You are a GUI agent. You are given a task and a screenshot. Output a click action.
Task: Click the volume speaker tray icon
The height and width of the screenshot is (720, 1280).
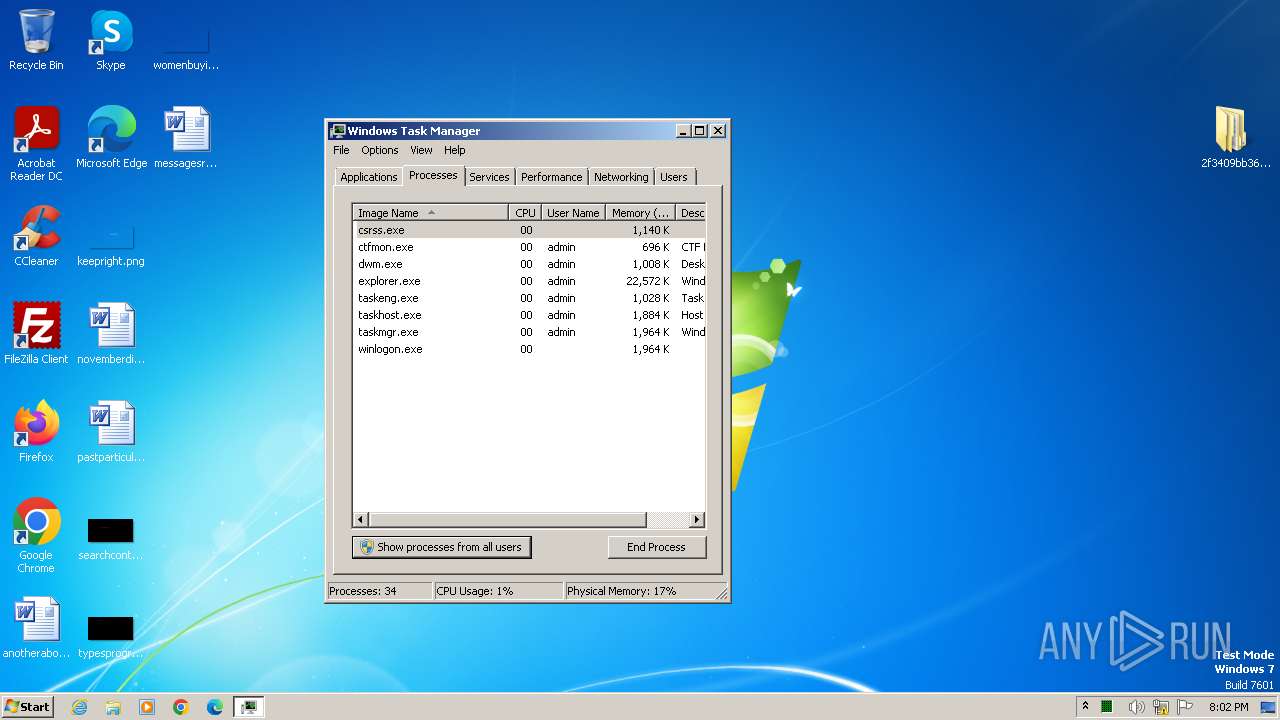tap(1136, 707)
